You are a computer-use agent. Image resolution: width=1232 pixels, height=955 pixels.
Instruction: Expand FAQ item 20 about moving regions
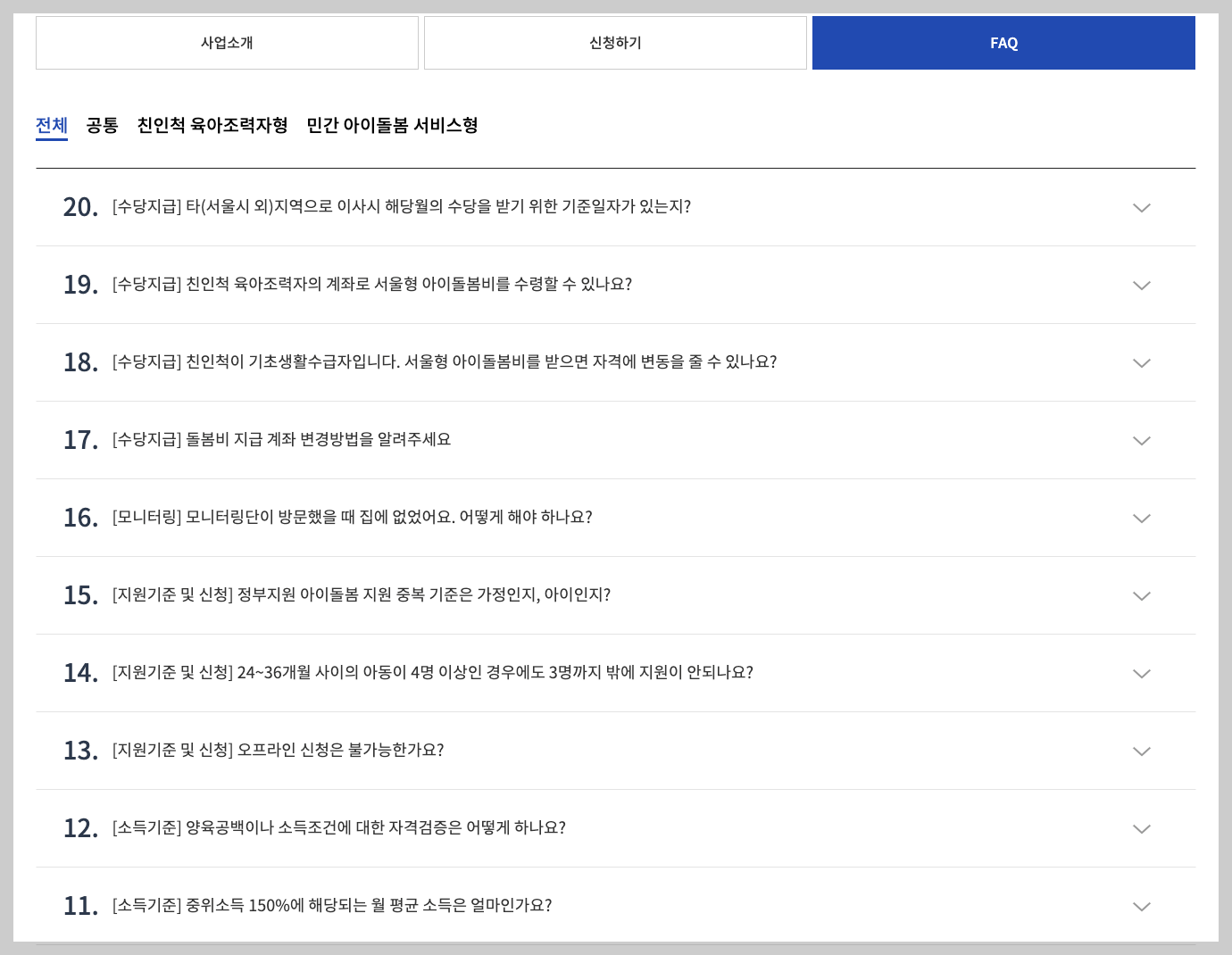tap(1141, 207)
